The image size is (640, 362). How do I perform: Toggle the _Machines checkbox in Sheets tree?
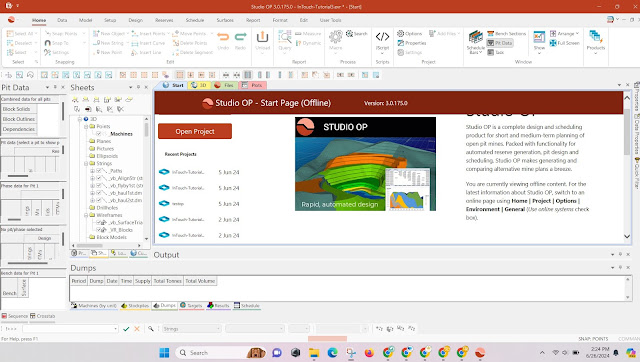point(98,133)
